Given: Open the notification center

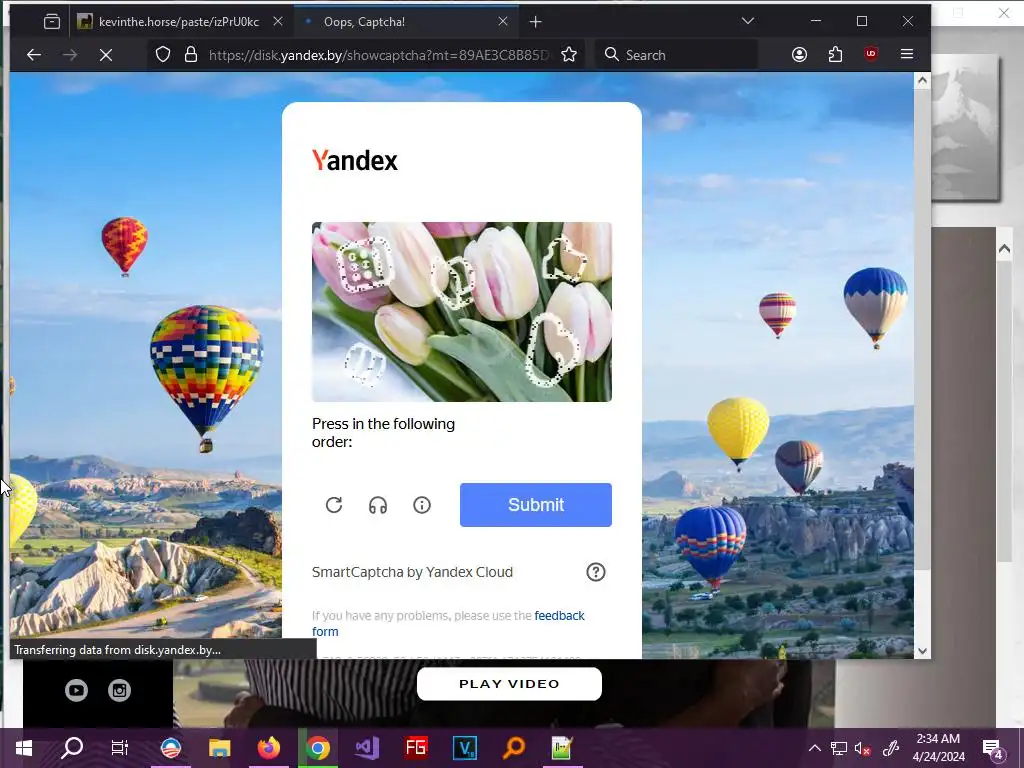Looking at the screenshot, I should [x=993, y=748].
